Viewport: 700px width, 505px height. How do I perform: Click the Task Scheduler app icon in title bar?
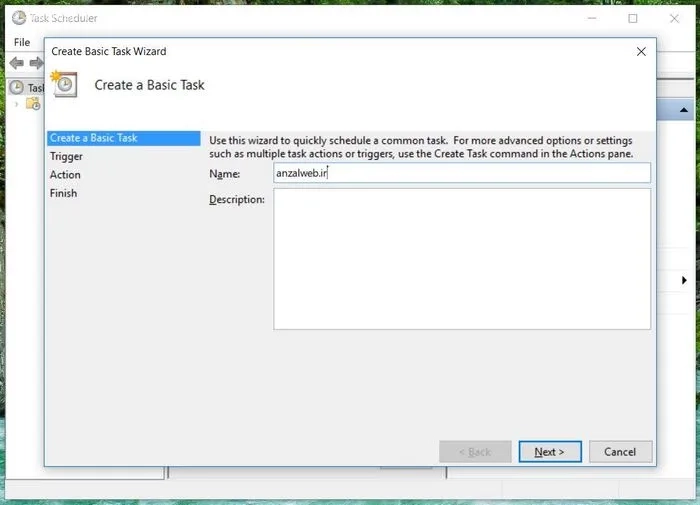tap(18, 18)
